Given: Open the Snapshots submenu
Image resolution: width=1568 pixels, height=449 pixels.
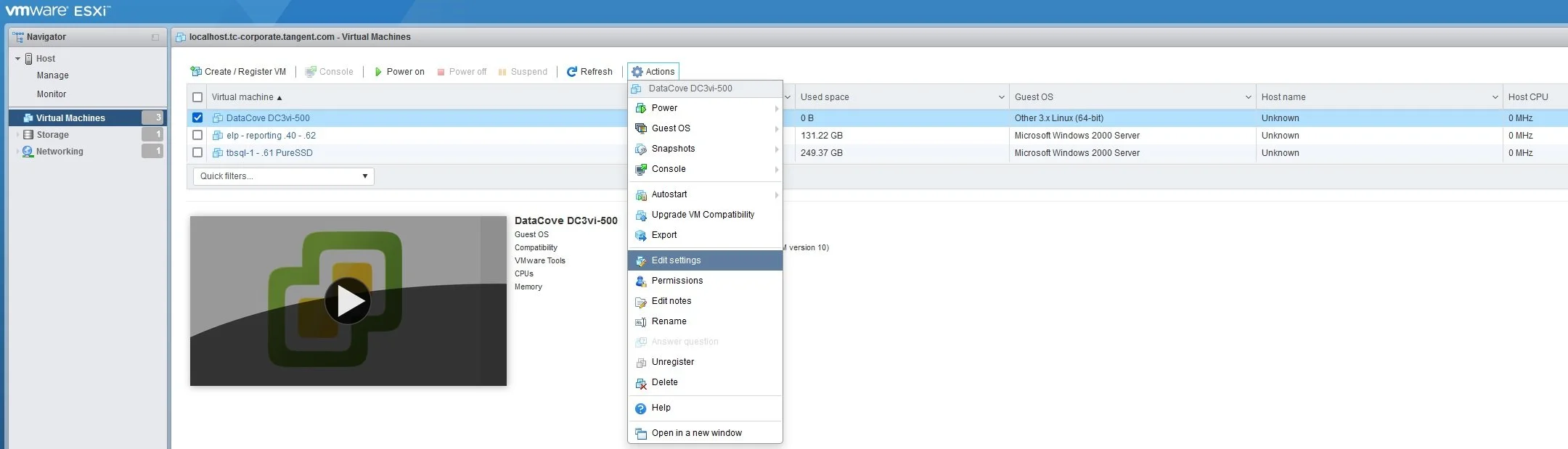Looking at the screenshot, I should pyautogui.click(x=673, y=149).
